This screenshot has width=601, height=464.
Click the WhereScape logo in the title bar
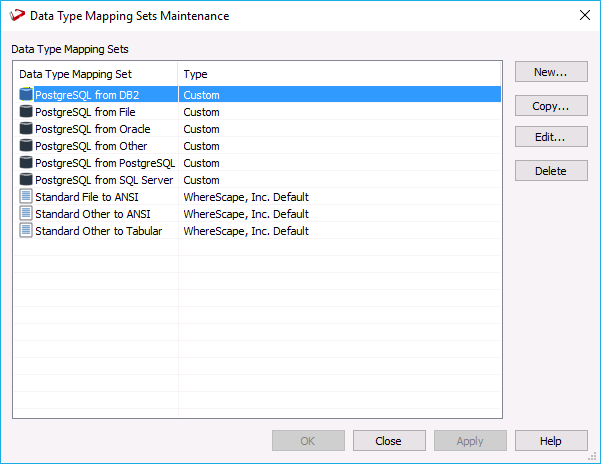click(16, 16)
